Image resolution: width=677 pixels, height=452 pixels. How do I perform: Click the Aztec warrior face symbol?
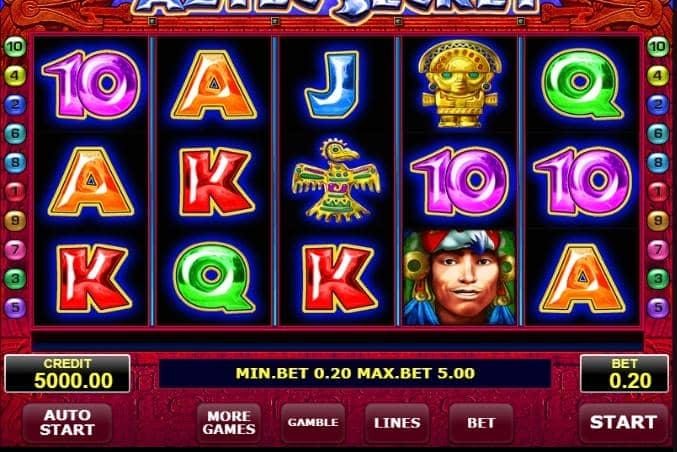(460, 278)
